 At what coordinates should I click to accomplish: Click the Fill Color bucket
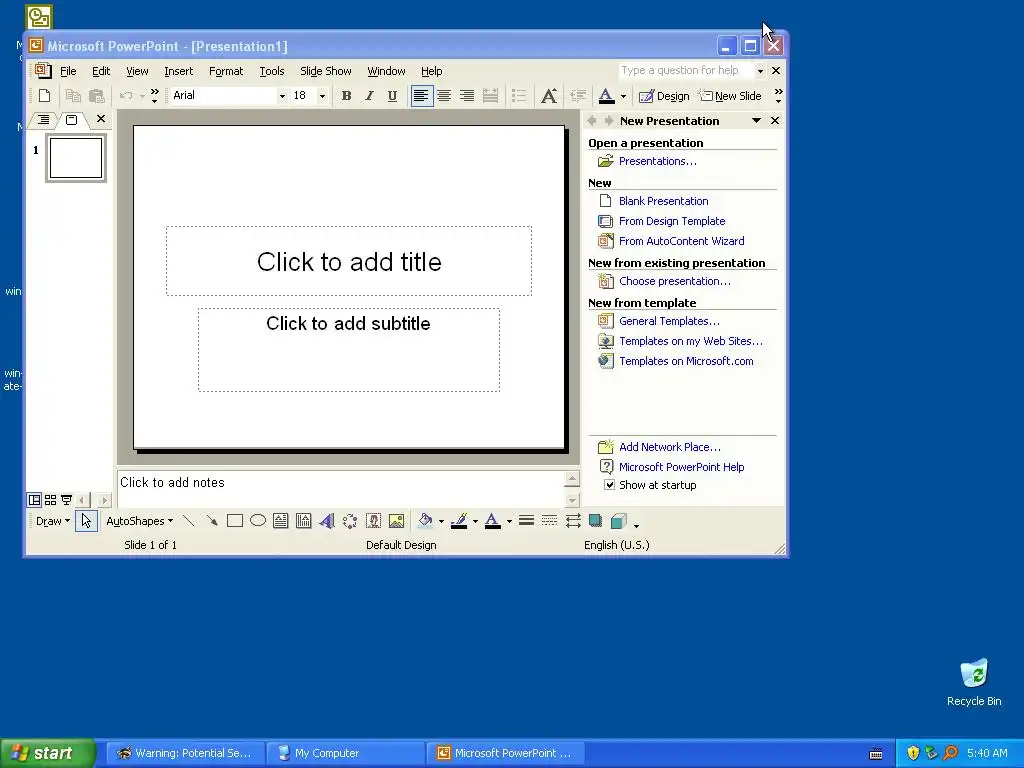425,521
